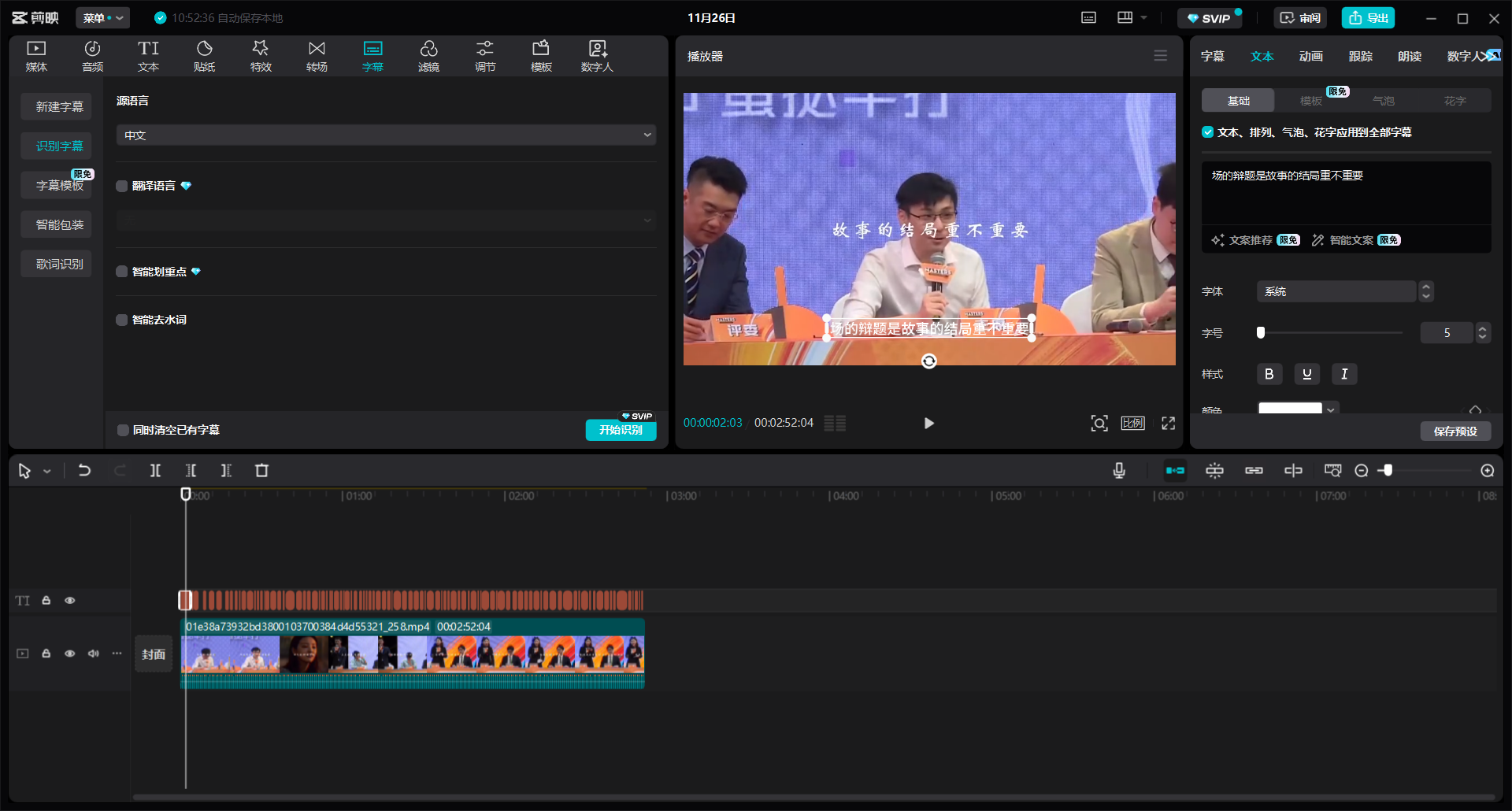Select the 气泡 bubble sub-tab
This screenshot has width=1512, height=811.
(1384, 101)
